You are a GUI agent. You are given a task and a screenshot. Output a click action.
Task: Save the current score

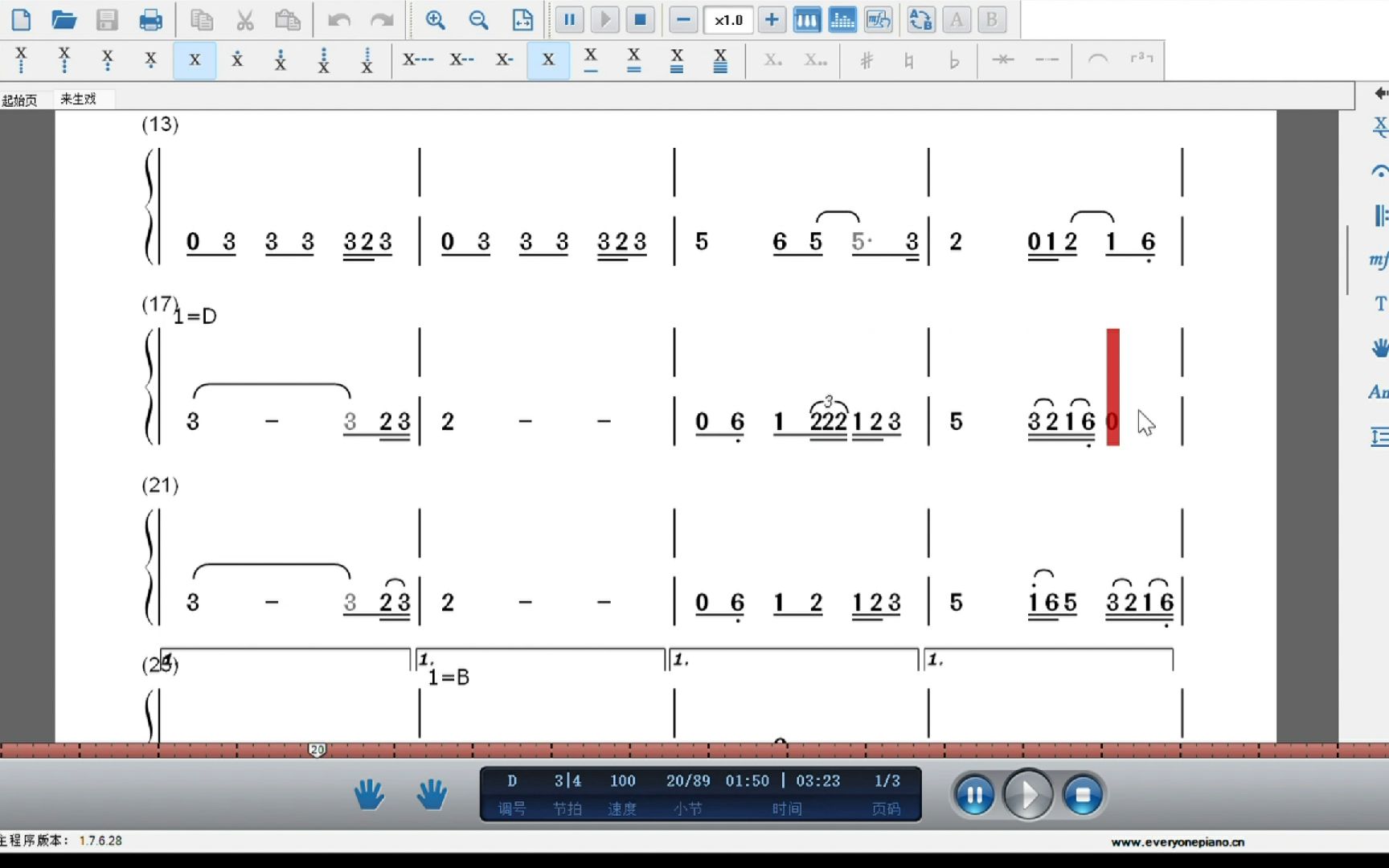coord(107,20)
